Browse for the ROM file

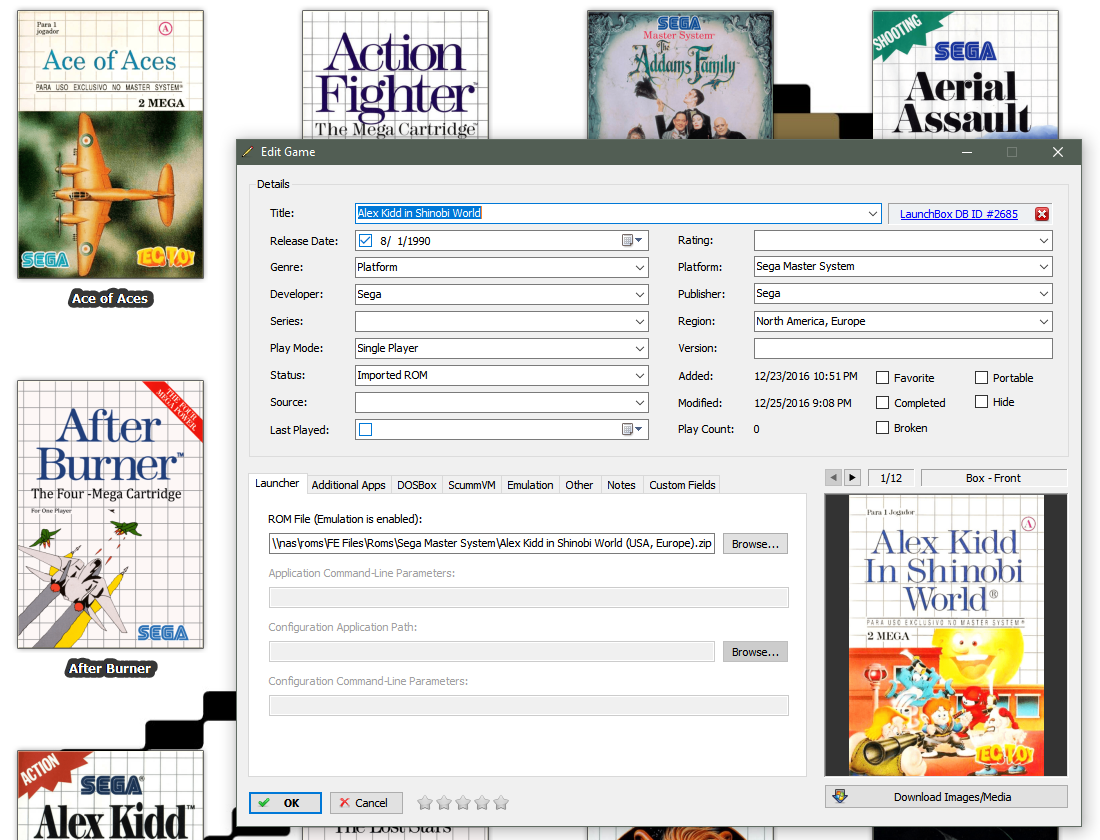(756, 544)
